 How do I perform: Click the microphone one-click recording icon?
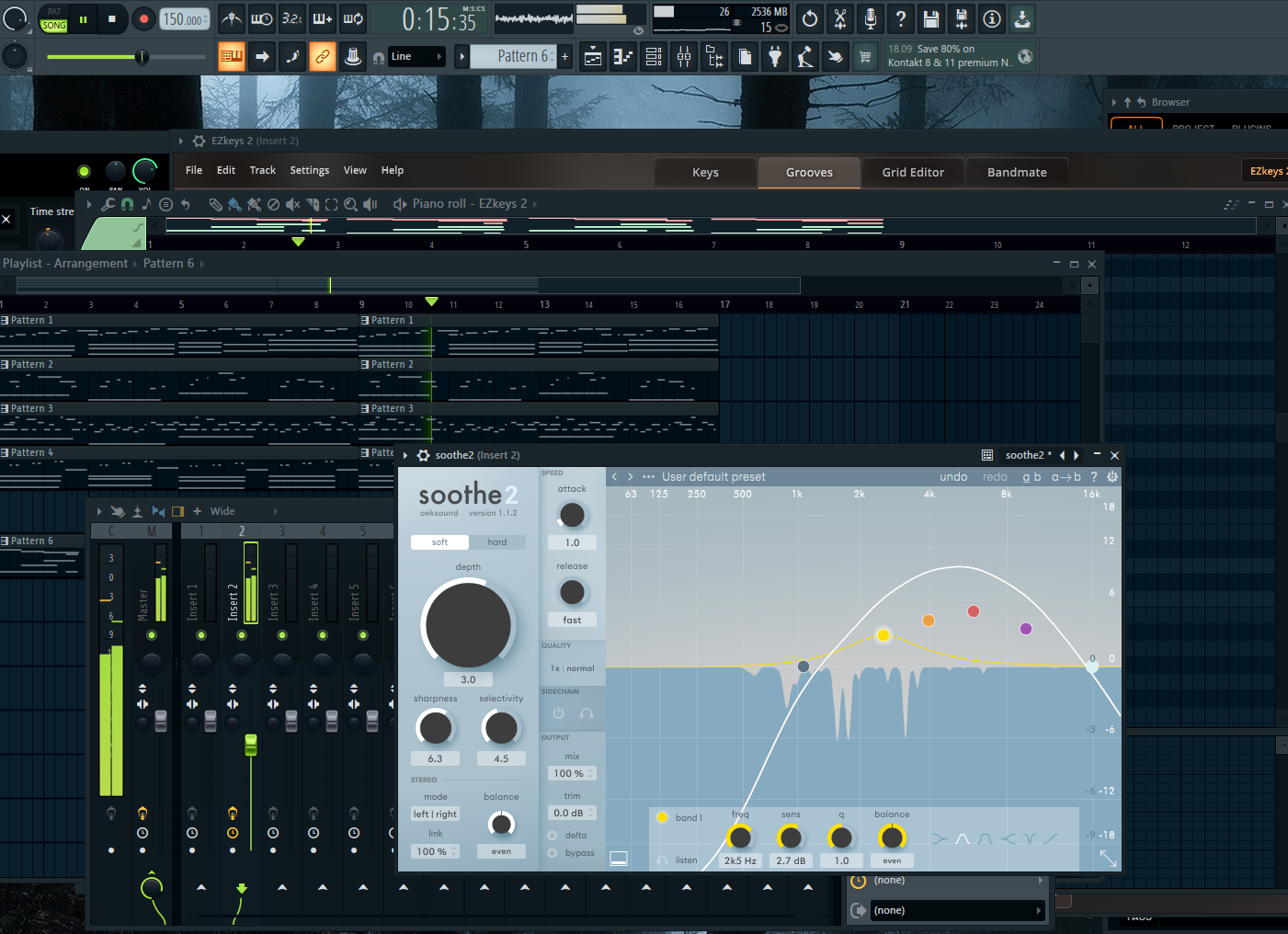coord(870,18)
